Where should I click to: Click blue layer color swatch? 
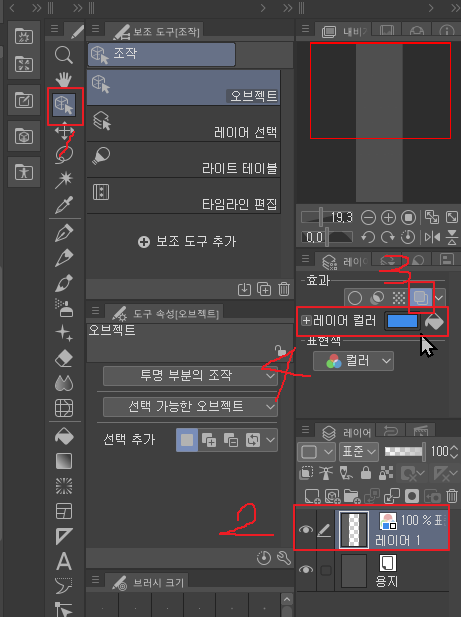tap(402, 321)
